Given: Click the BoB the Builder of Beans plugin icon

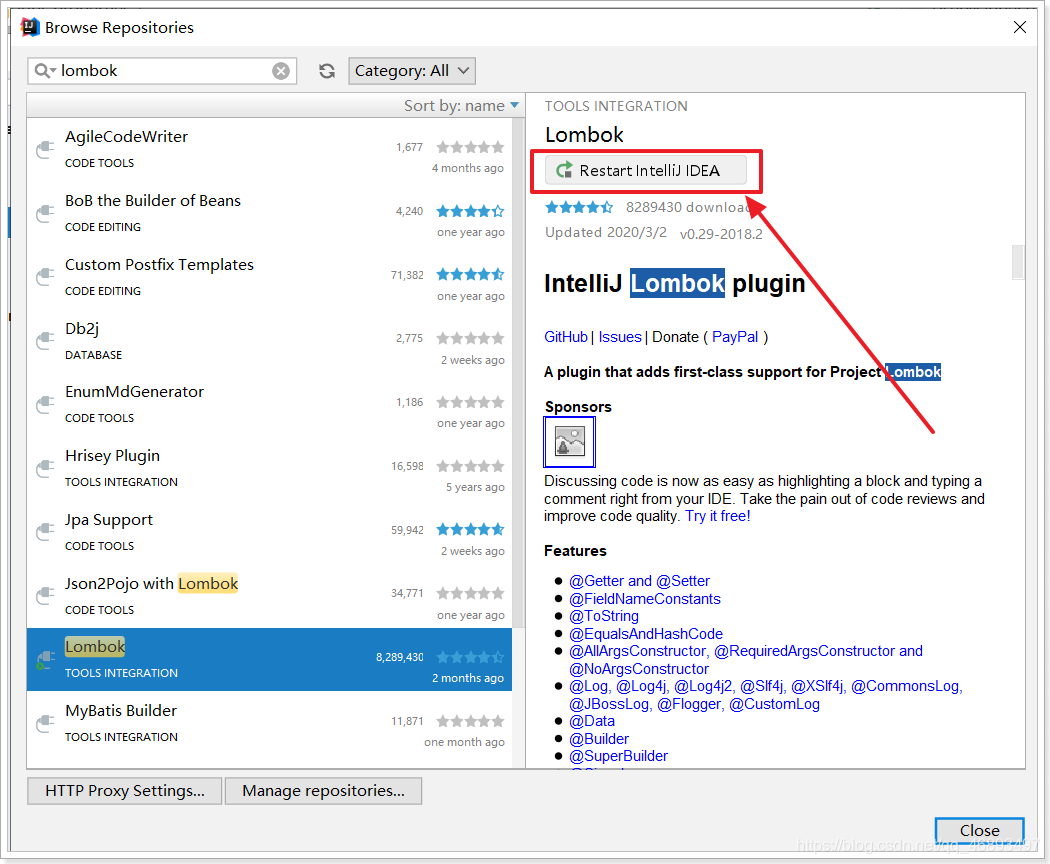Looking at the screenshot, I should (45, 213).
